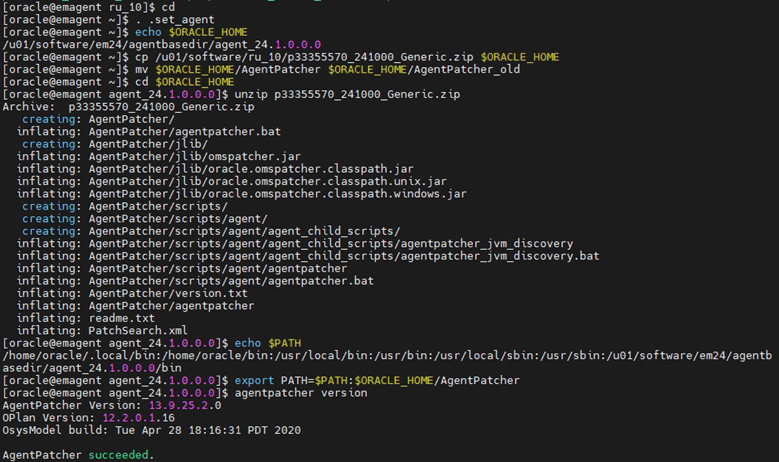Image resolution: width=779 pixels, height=462 pixels.
Task: Click AgentPatcher/jlib/omspatcher.jar path
Action: (194, 156)
